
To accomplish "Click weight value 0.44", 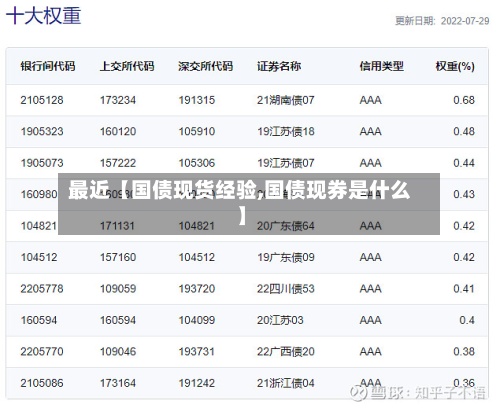I will click(x=464, y=163).
